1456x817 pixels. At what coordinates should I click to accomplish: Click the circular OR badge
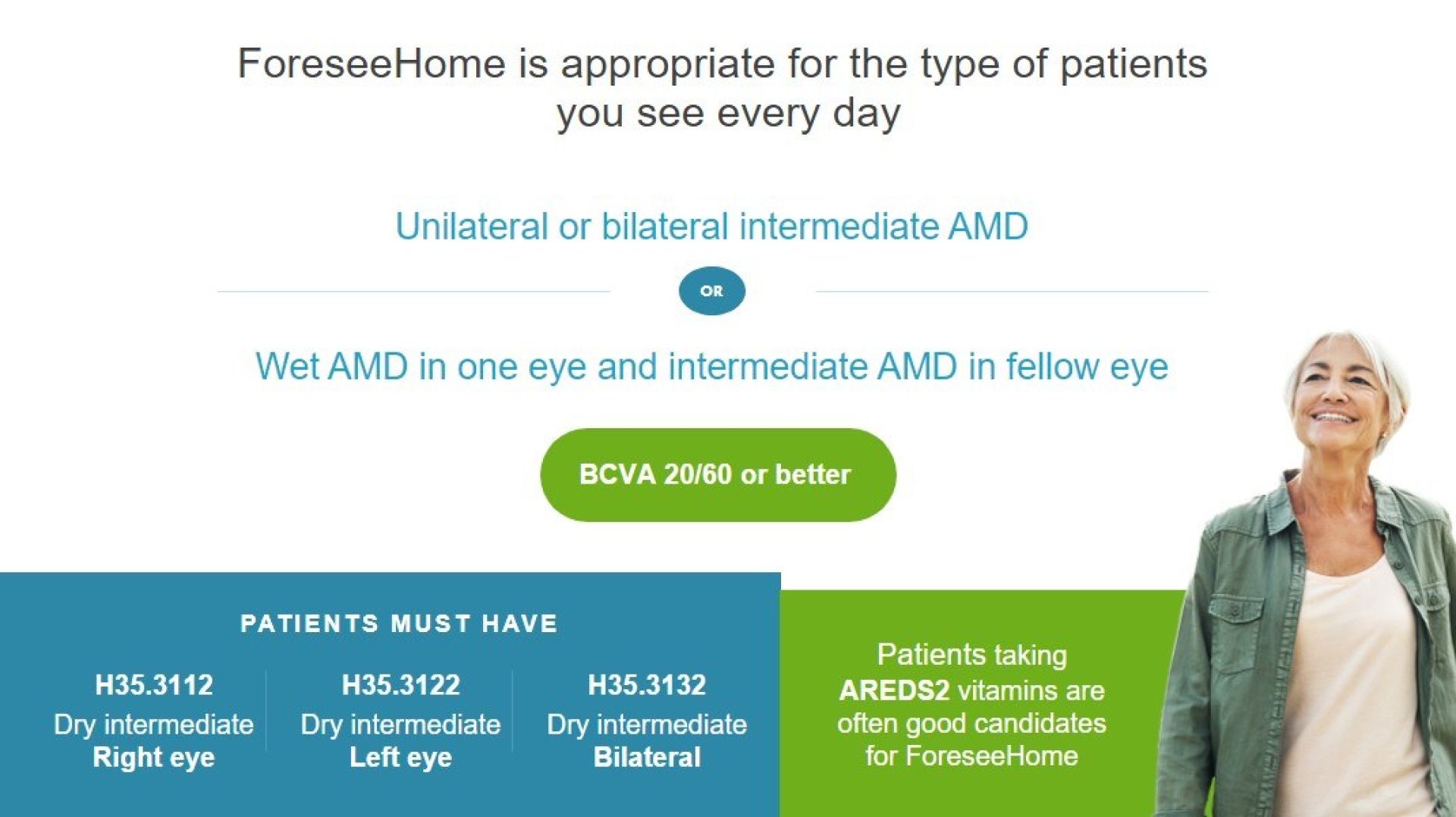[711, 291]
